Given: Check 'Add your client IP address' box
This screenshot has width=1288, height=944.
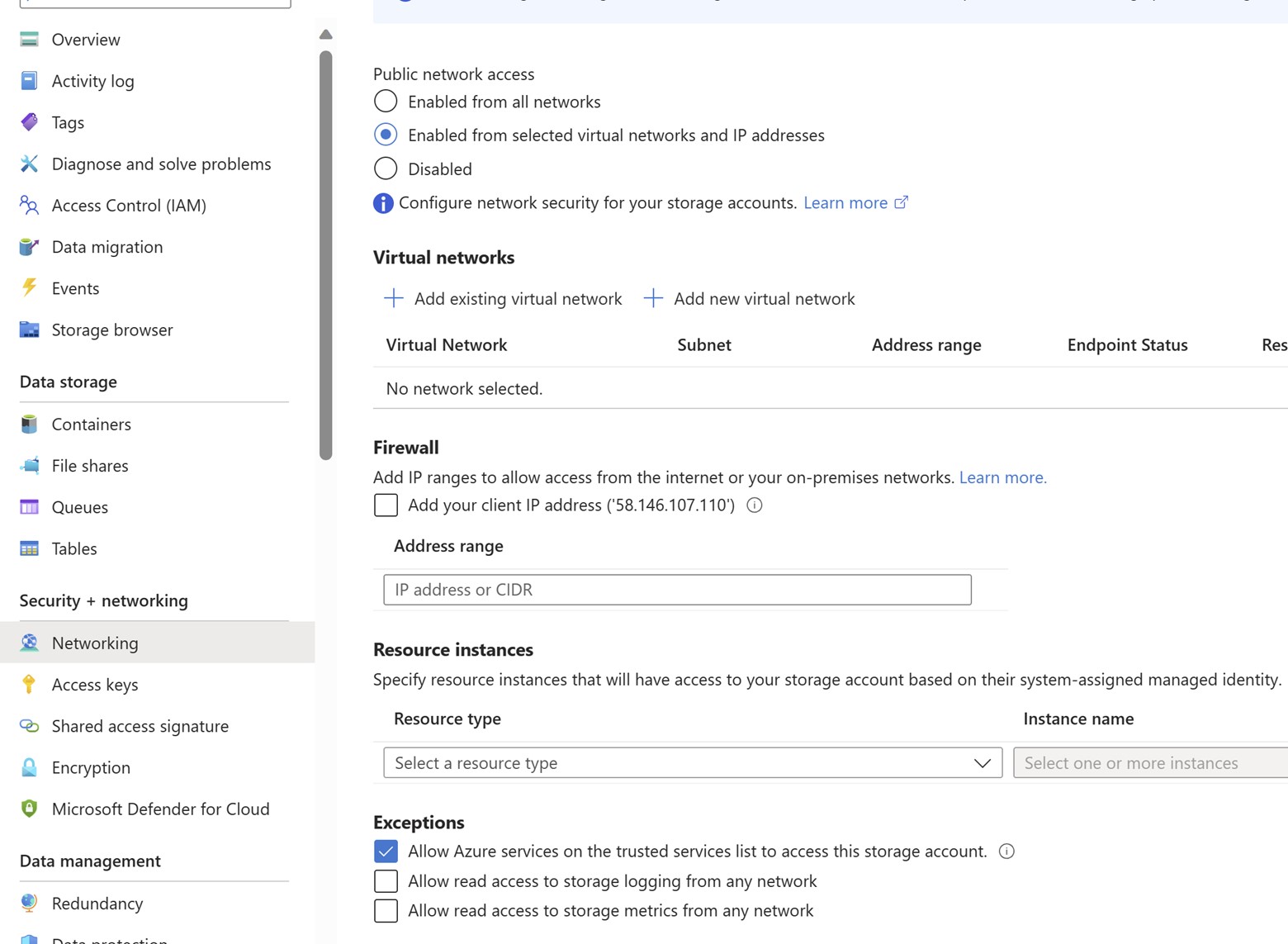Looking at the screenshot, I should [386, 505].
